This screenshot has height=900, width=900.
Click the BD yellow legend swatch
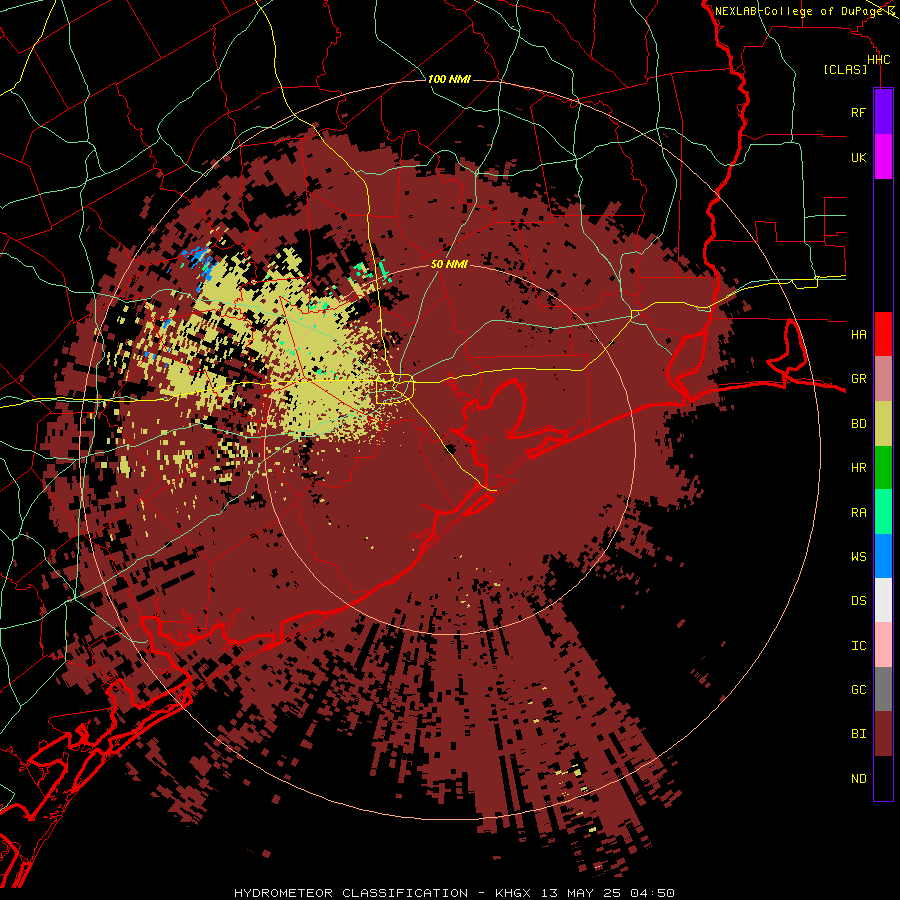click(883, 424)
